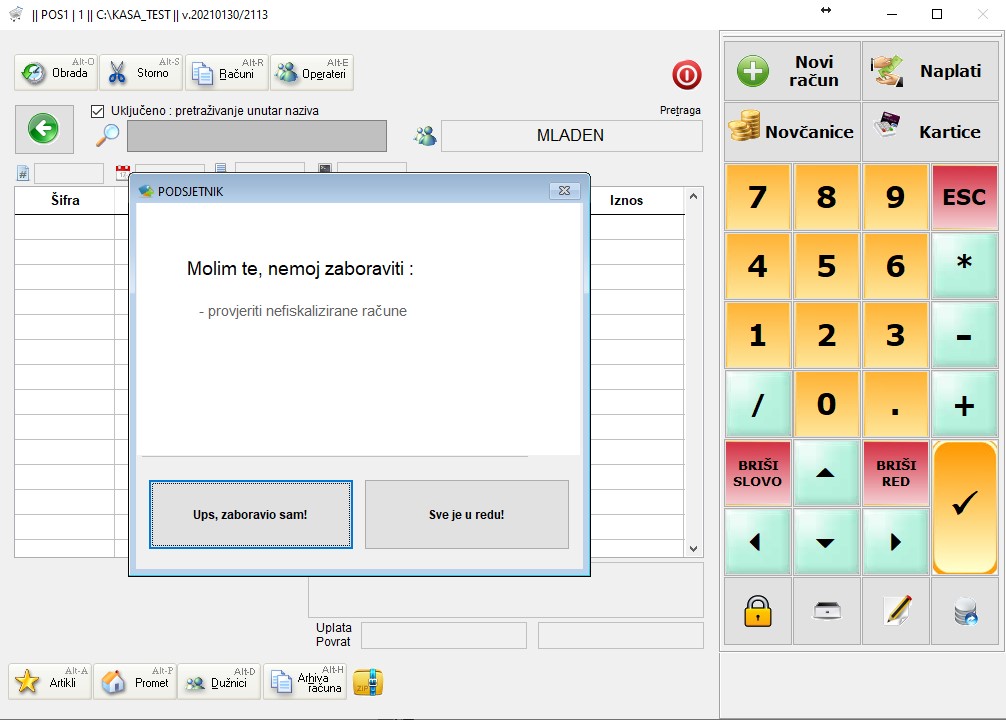Click 'Ups, zaboravio sam!' button
This screenshot has height=720, width=1006.
[250, 515]
